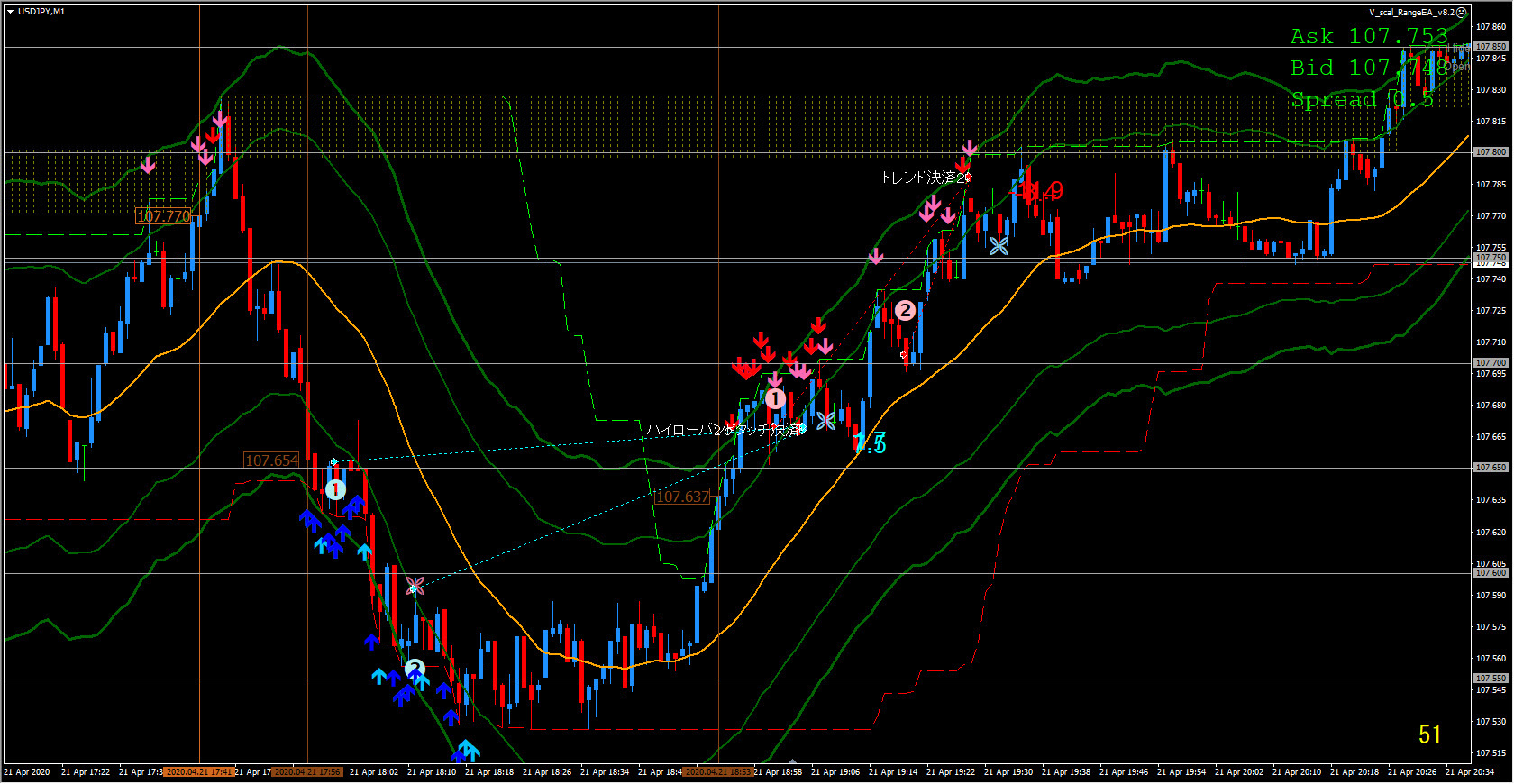
Task: Select the V_scal_RangeEA_v8.2 expert name label
Action: pyautogui.click(x=1411, y=13)
